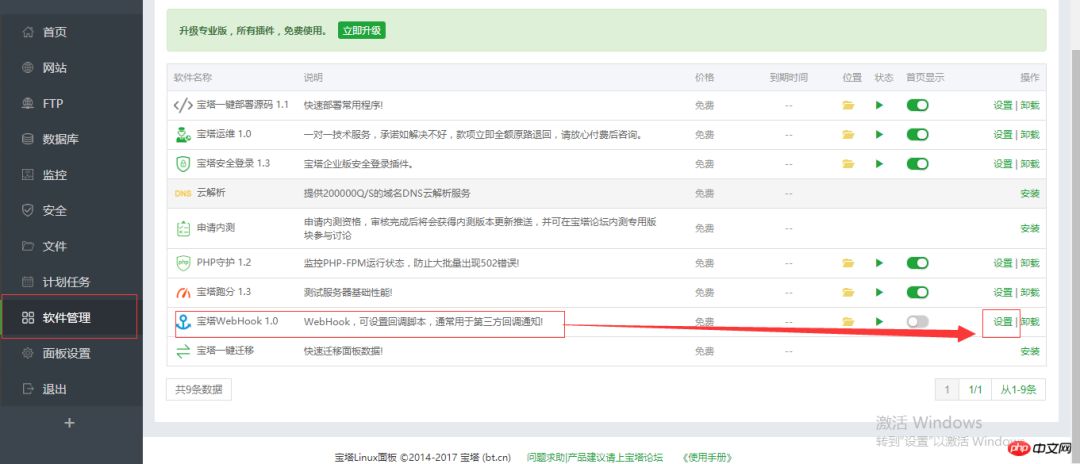
Task: Click the 计划任务 calendar icon
Action: click(x=28, y=282)
